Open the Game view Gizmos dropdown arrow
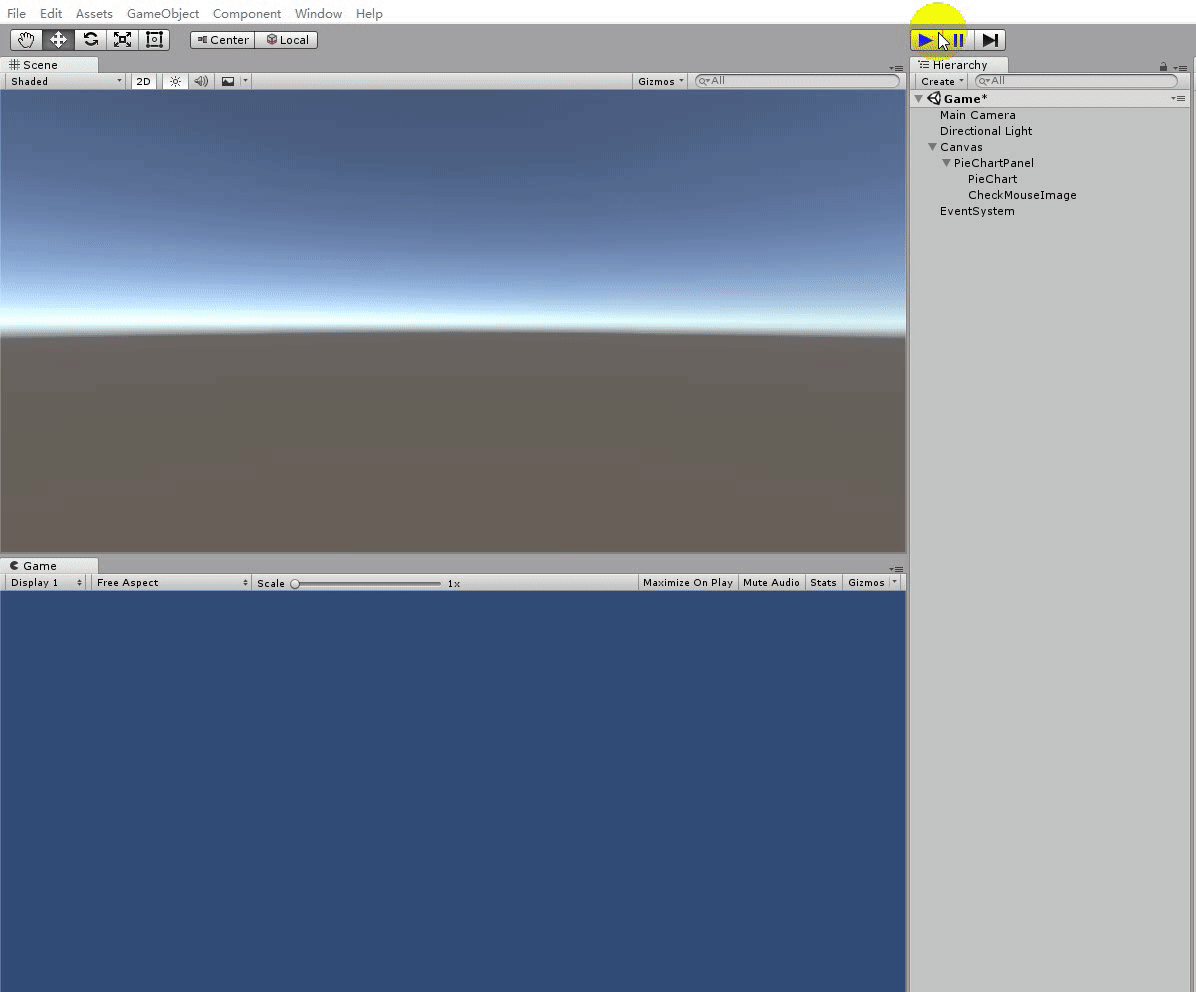Screen dimensions: 1196x992 point(895,582)
